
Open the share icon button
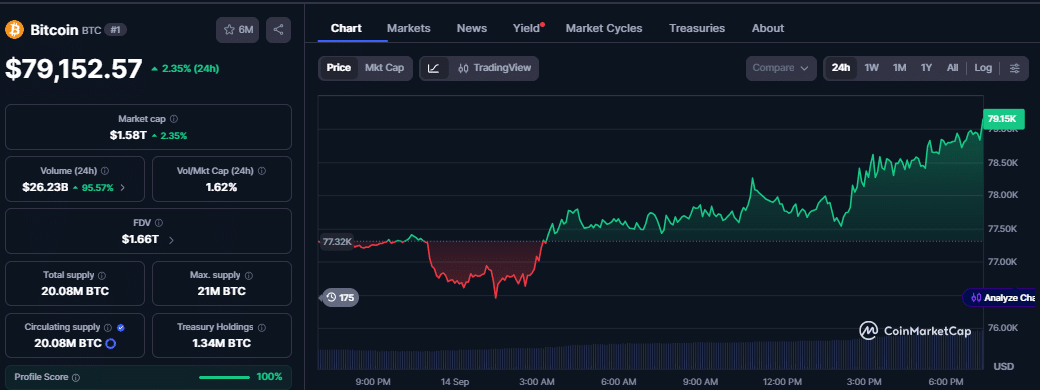tap(279, 30)
